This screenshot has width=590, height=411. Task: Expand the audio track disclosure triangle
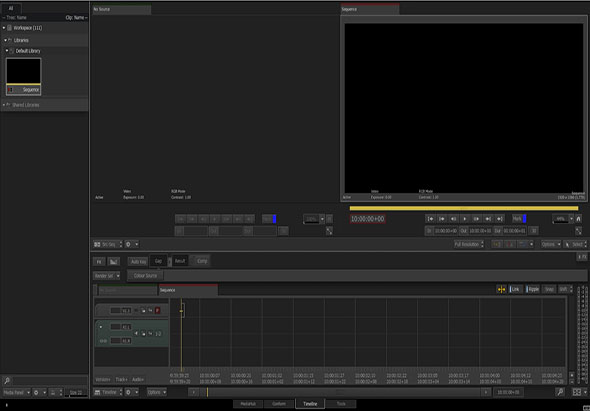pos(100,327)
